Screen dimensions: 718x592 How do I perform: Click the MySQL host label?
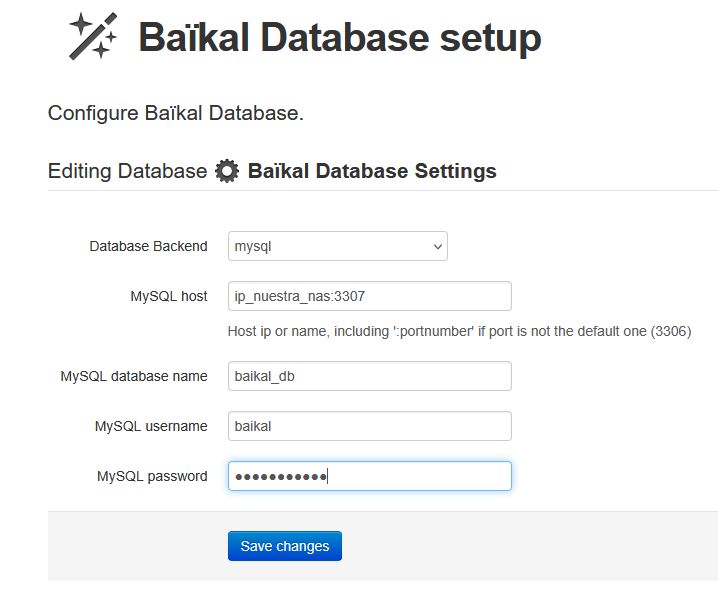pyautogui.click(x=168, y=296)
